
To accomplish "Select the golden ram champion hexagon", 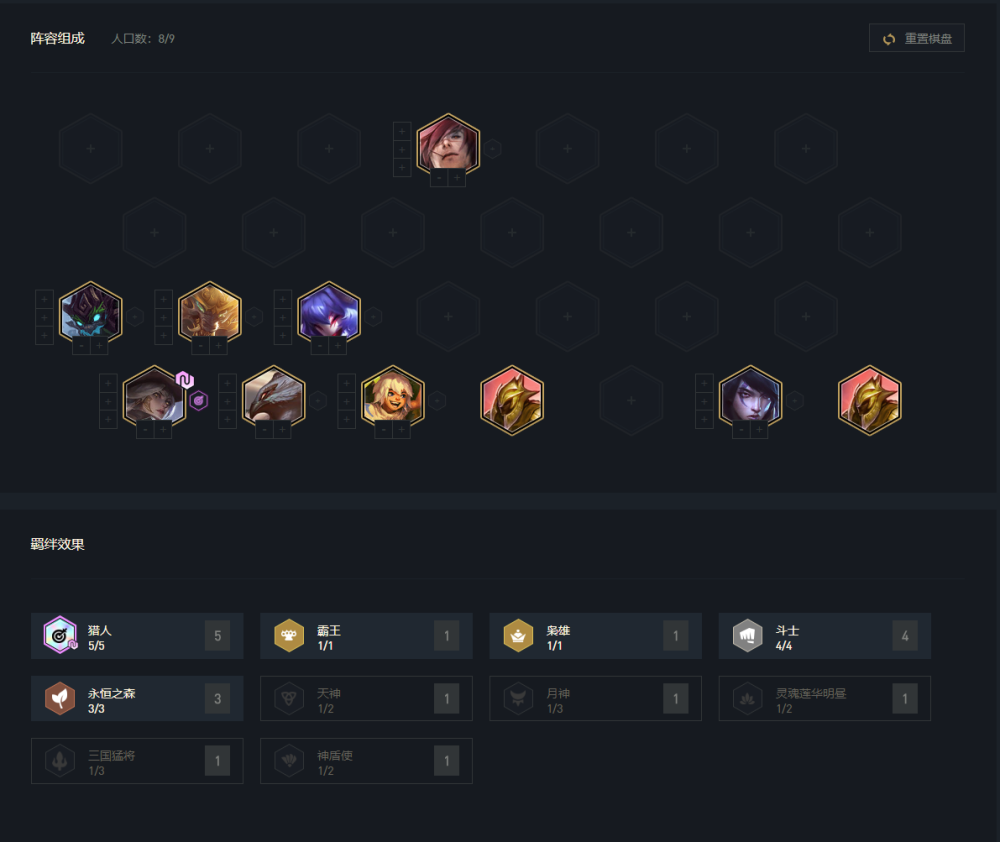I will coord(210,313).
